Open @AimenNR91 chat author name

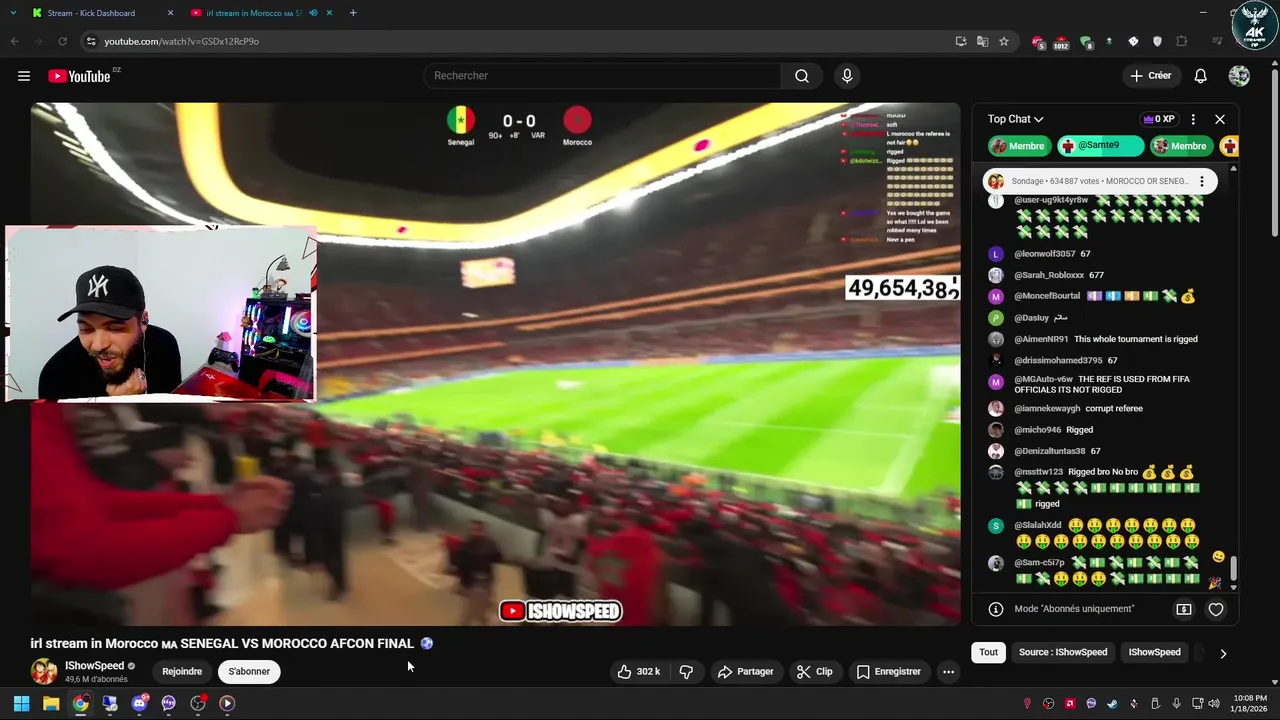[1041, 339]
